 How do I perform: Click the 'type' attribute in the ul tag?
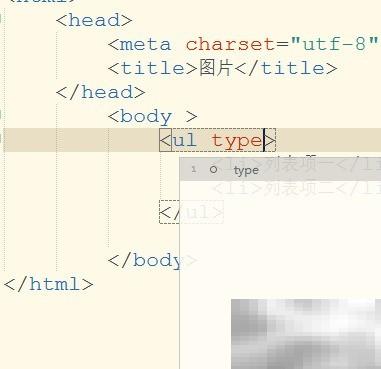tap(237, 141)
